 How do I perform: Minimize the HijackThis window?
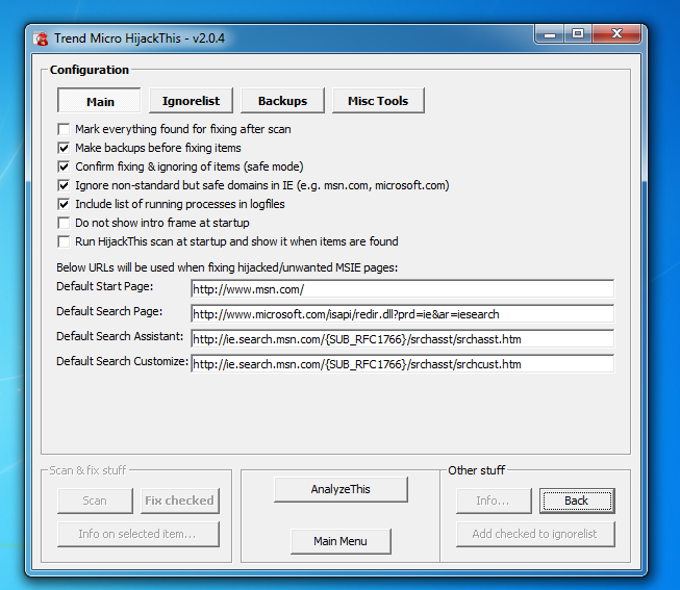pyautogui.click(x=550, y=34)
